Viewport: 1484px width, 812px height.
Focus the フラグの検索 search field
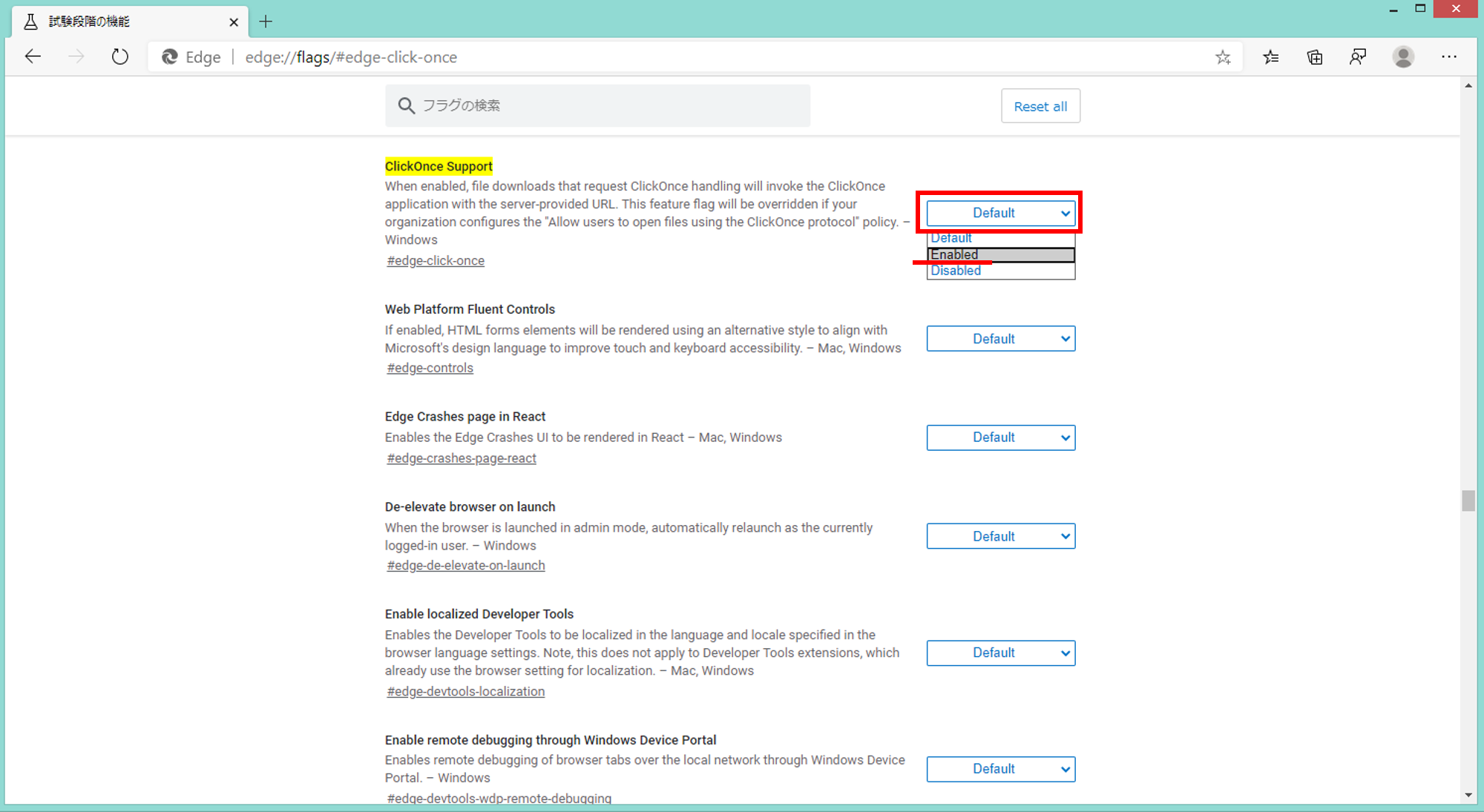tap(597, 105)
